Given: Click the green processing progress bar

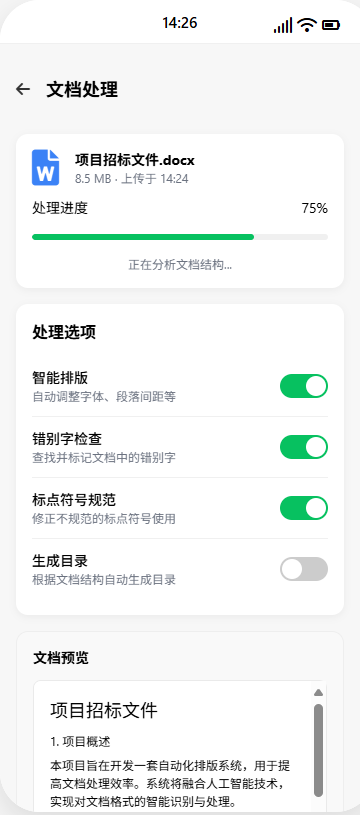Looking at the screenshot, I should [143, 237].
